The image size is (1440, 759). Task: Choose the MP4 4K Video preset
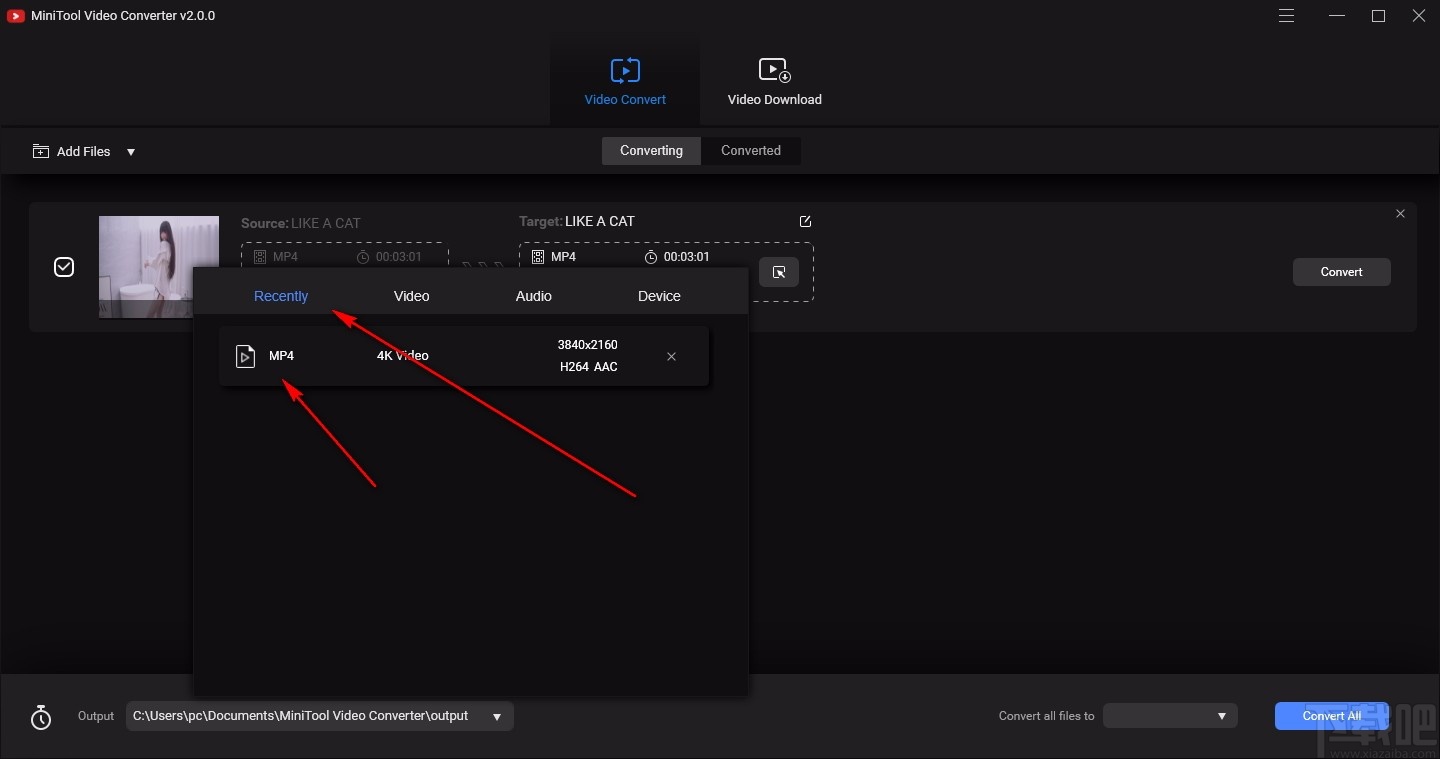pyautogui.click(x=464, y=356)
